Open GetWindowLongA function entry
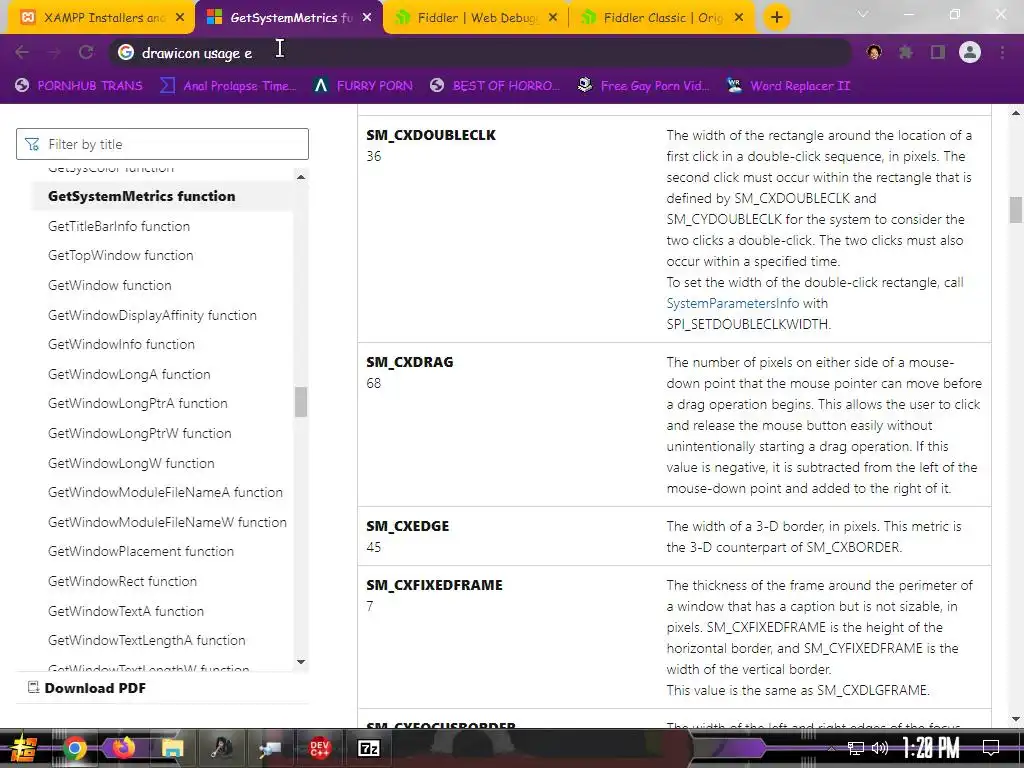Viewport: 1024px width, 768px height. [x=129, y=374]
